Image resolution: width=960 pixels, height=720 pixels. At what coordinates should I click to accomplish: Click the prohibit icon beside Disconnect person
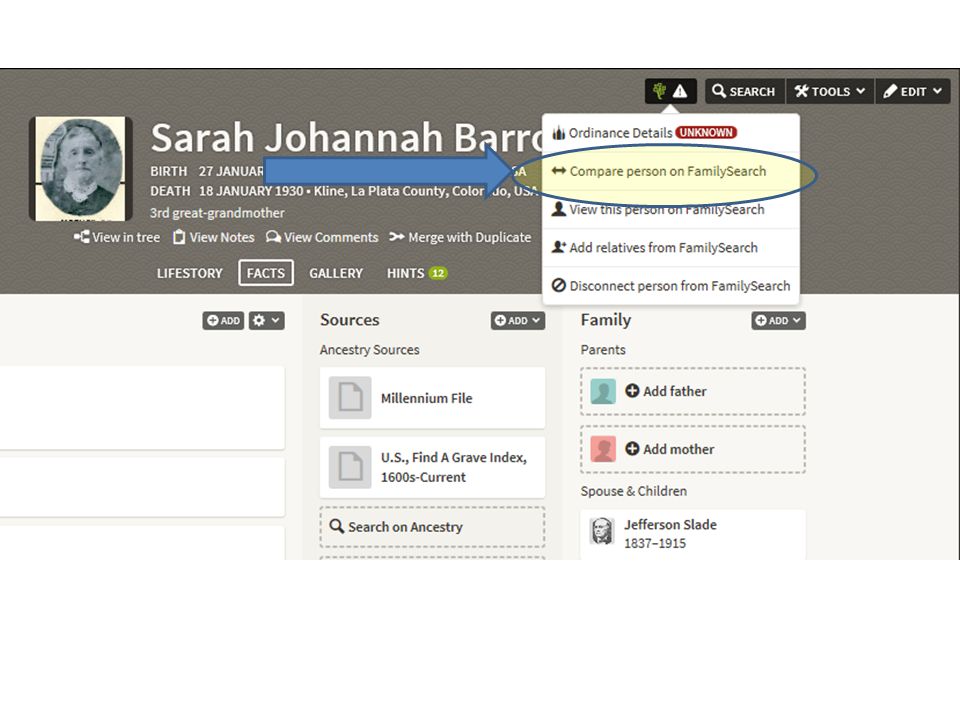tap(558, 285)
